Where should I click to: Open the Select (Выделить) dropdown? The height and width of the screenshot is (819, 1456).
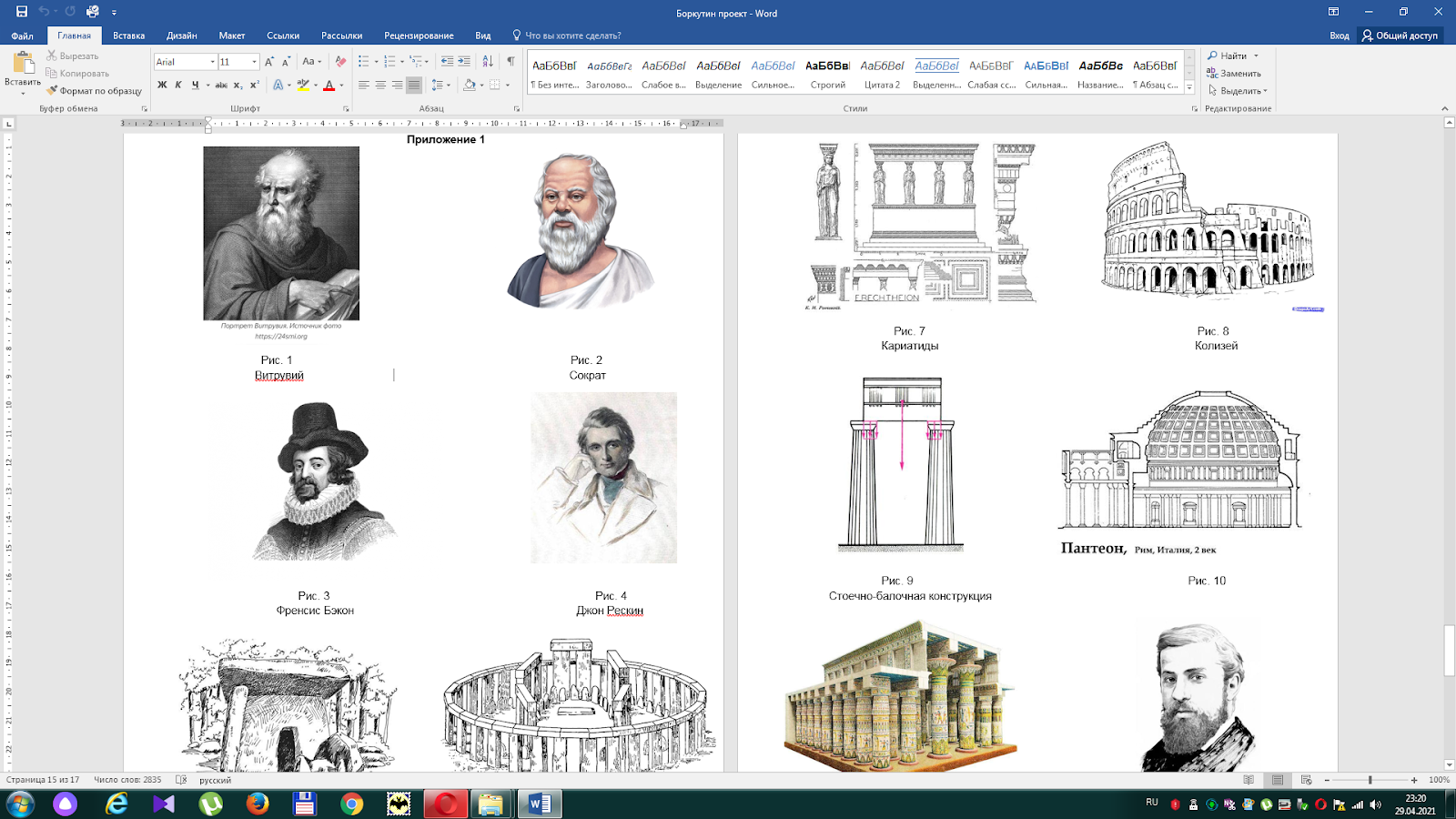pyautogui.click(x=1238, y=90)
